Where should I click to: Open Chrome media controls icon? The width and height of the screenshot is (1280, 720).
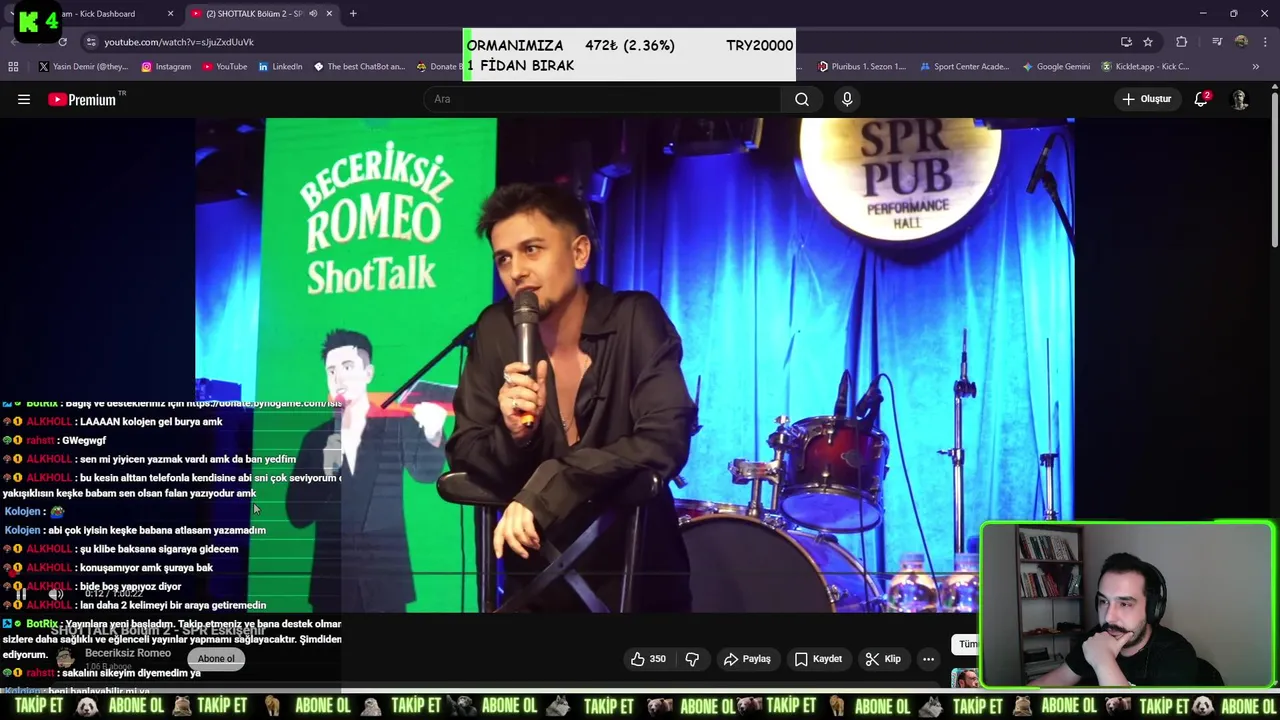(1216, 42)
